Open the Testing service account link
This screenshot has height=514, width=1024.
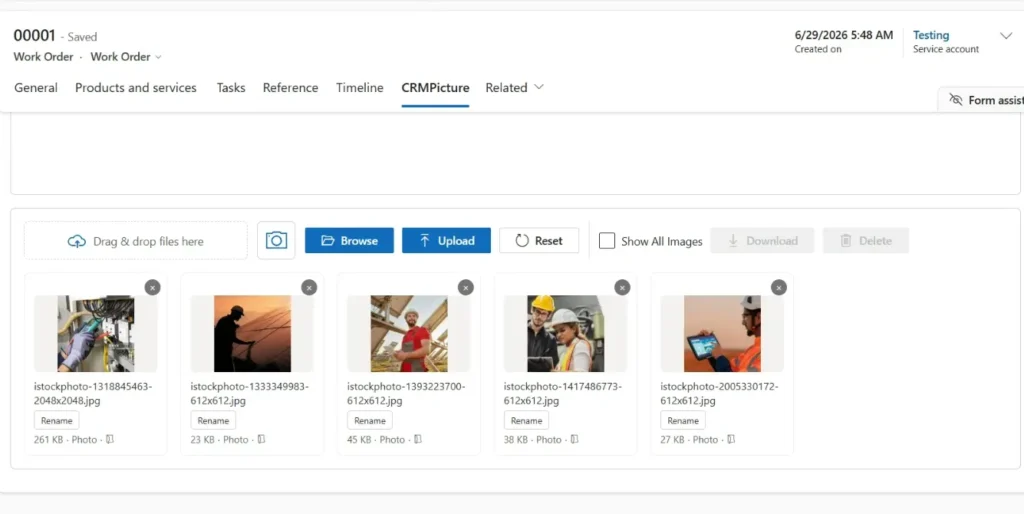[931, 35]
